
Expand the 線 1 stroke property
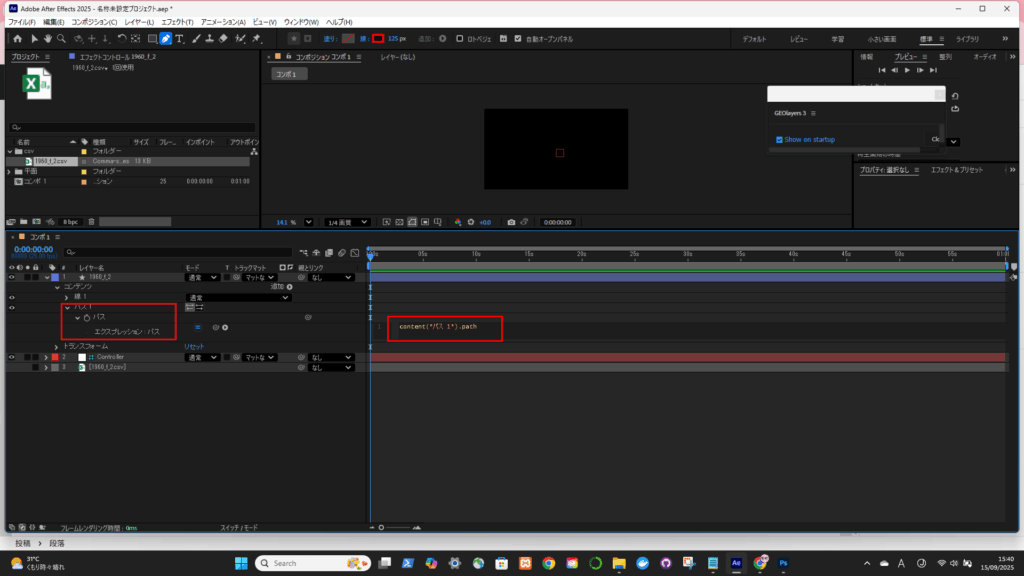pos(68,297)
